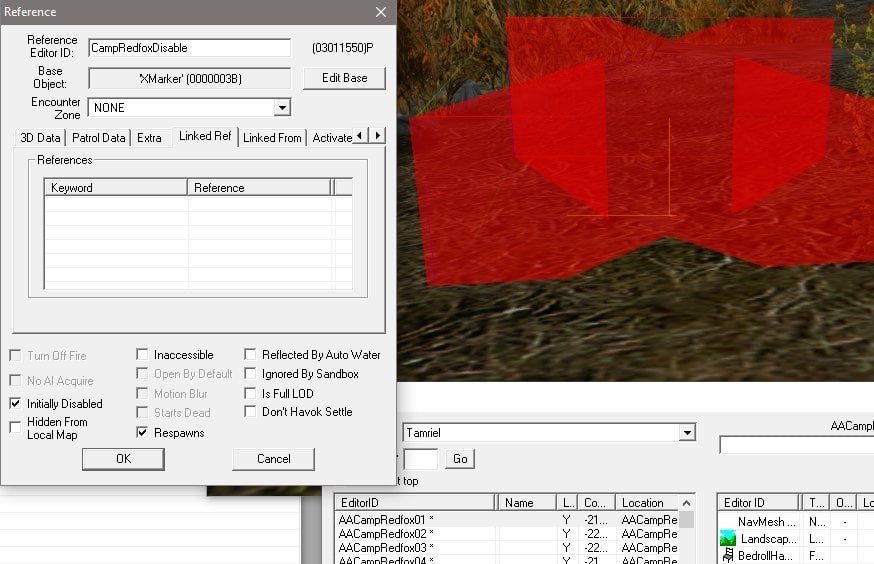Enable Don't Havok Settle checkbox
This screenshot has height=564, width=874.
pos(250,412)
